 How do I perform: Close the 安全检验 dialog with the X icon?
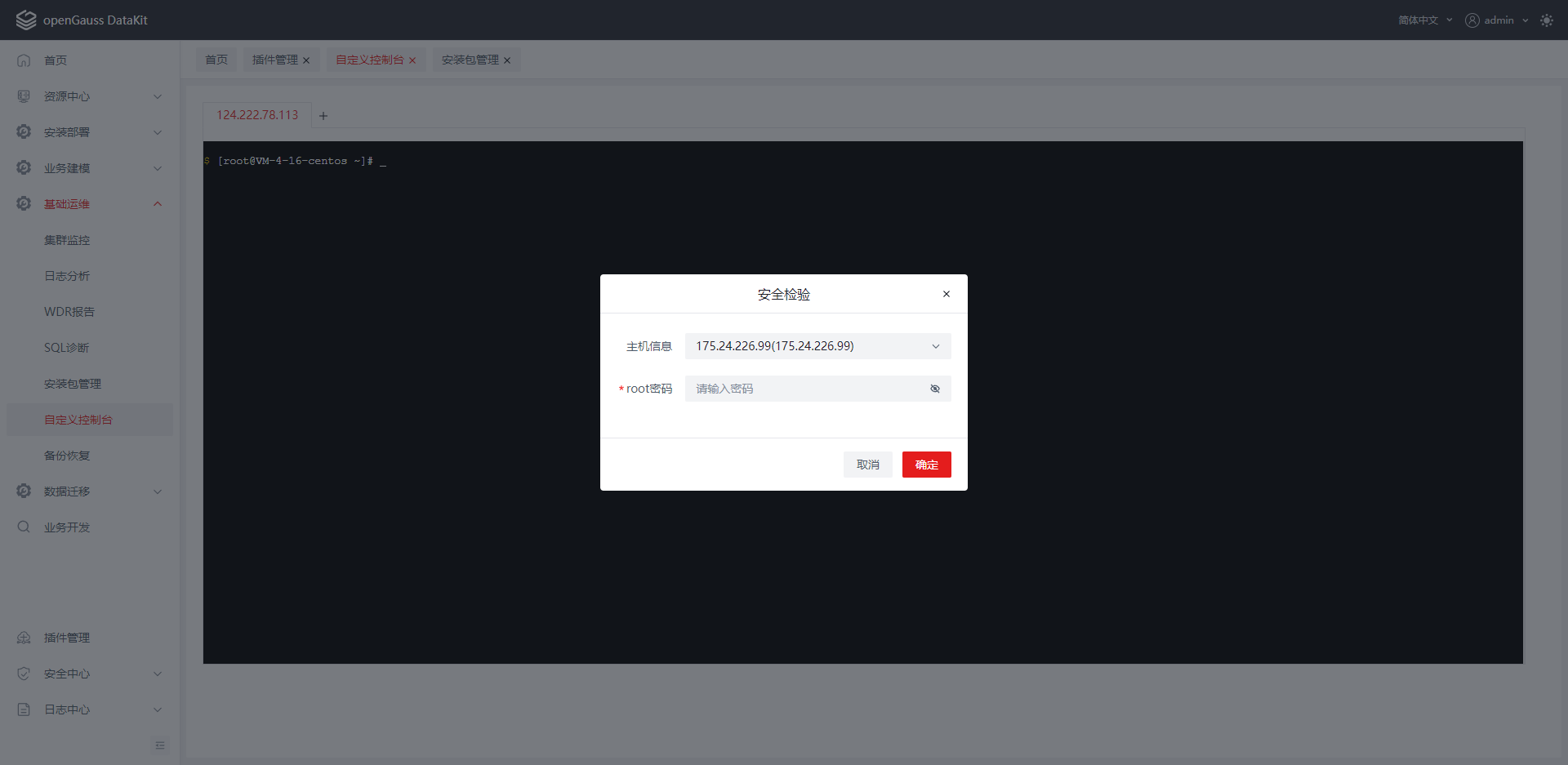pyautogui.click(x=946, y=294)
